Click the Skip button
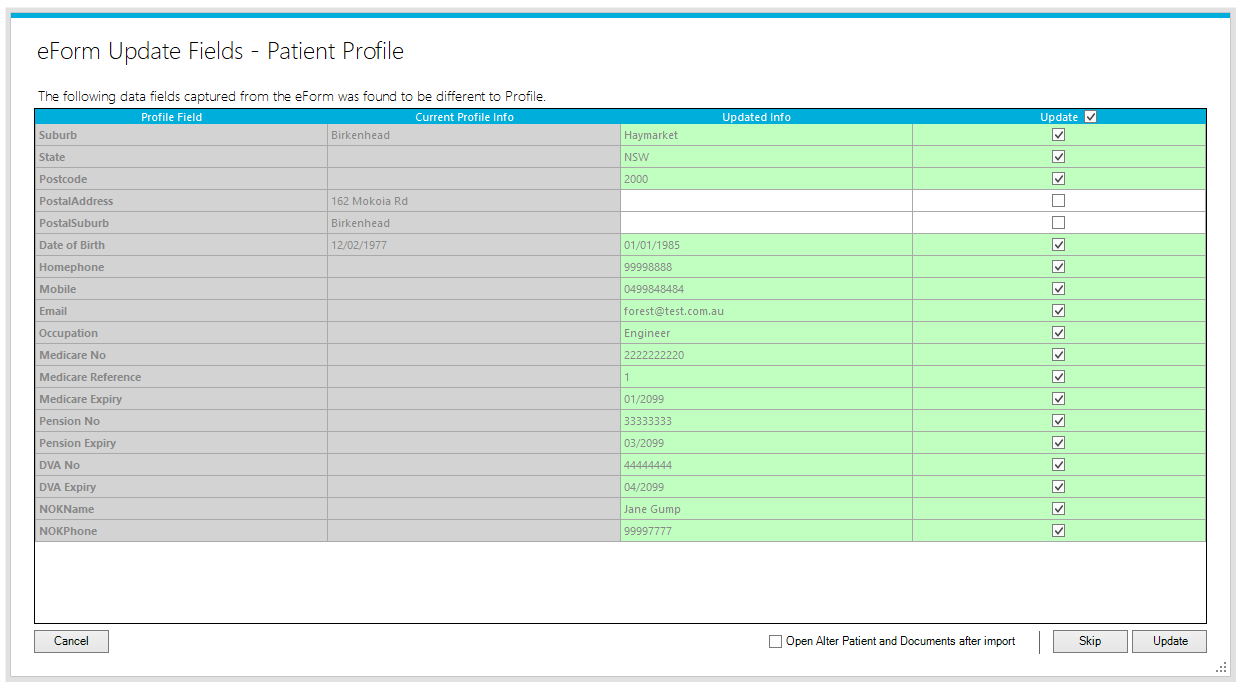This screenshot has width=1242, height=689. 1090,641
